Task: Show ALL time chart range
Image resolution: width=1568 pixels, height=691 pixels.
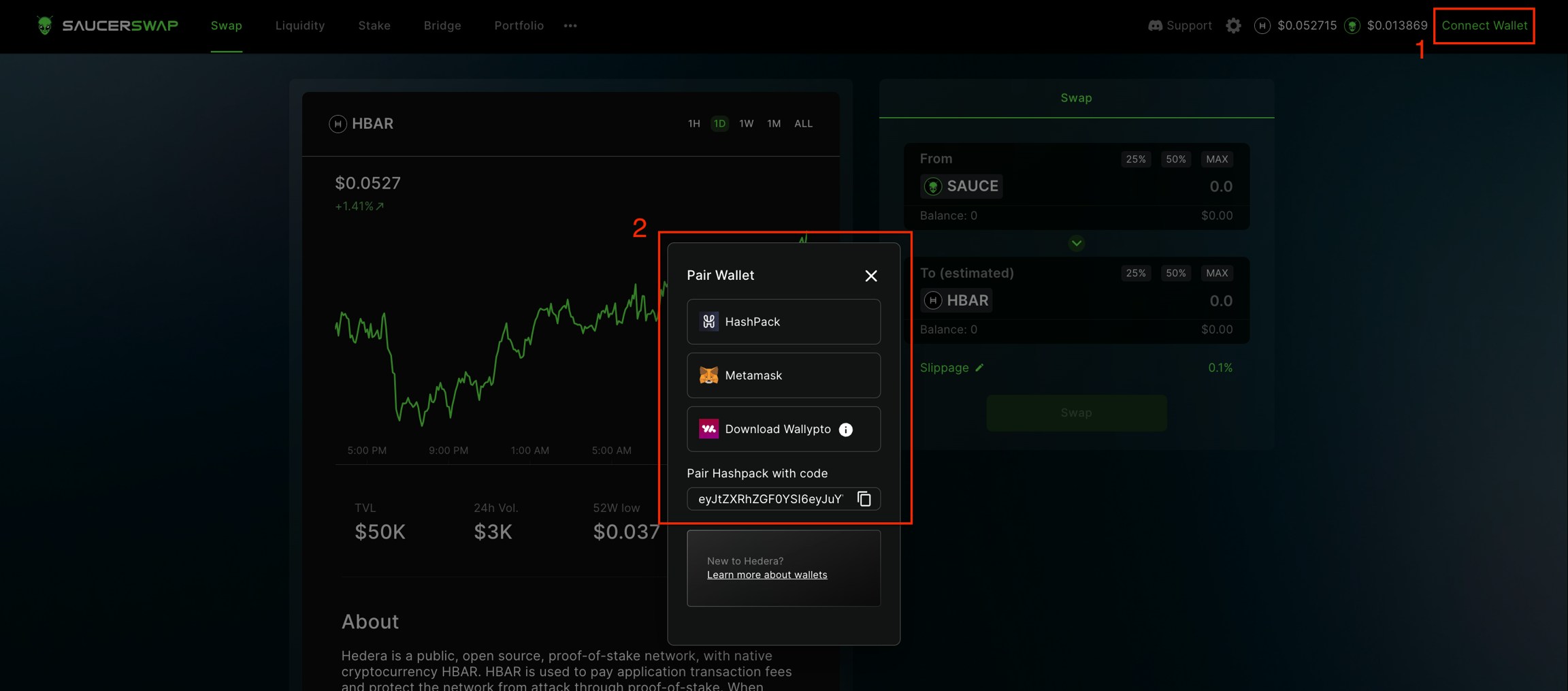Action: (803, 123)
